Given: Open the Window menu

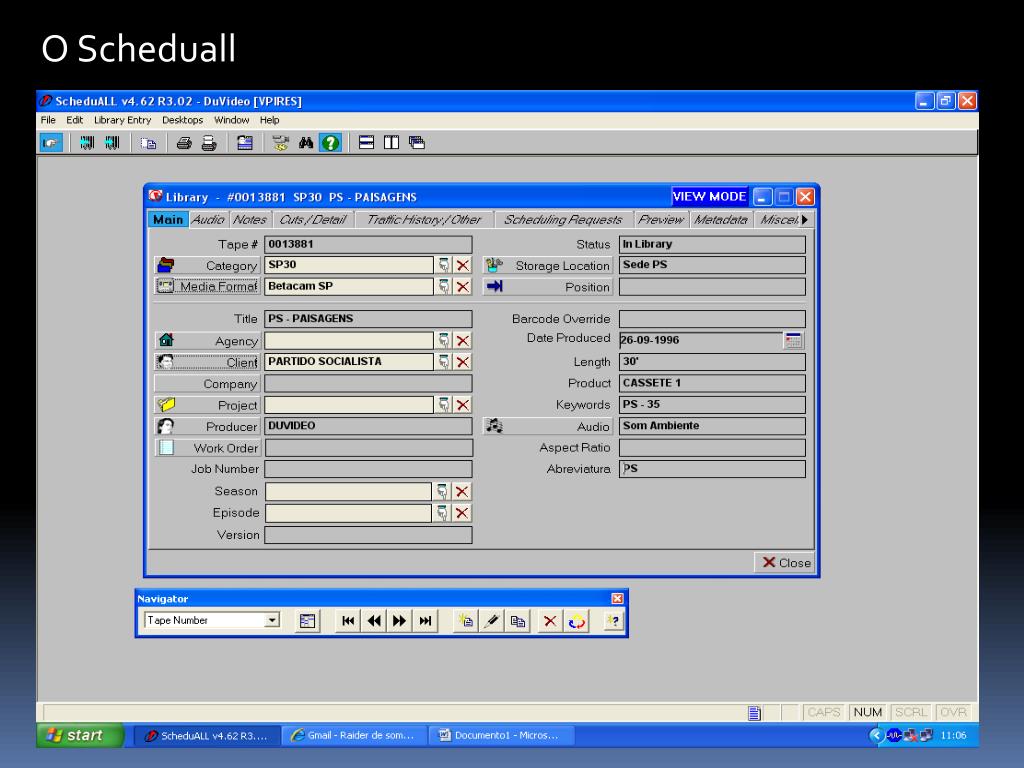Looking at the screenshot, I should (232, 120).
